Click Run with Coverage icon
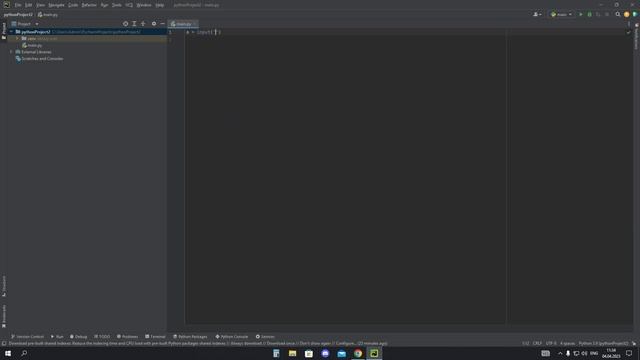 pos(598,14)
